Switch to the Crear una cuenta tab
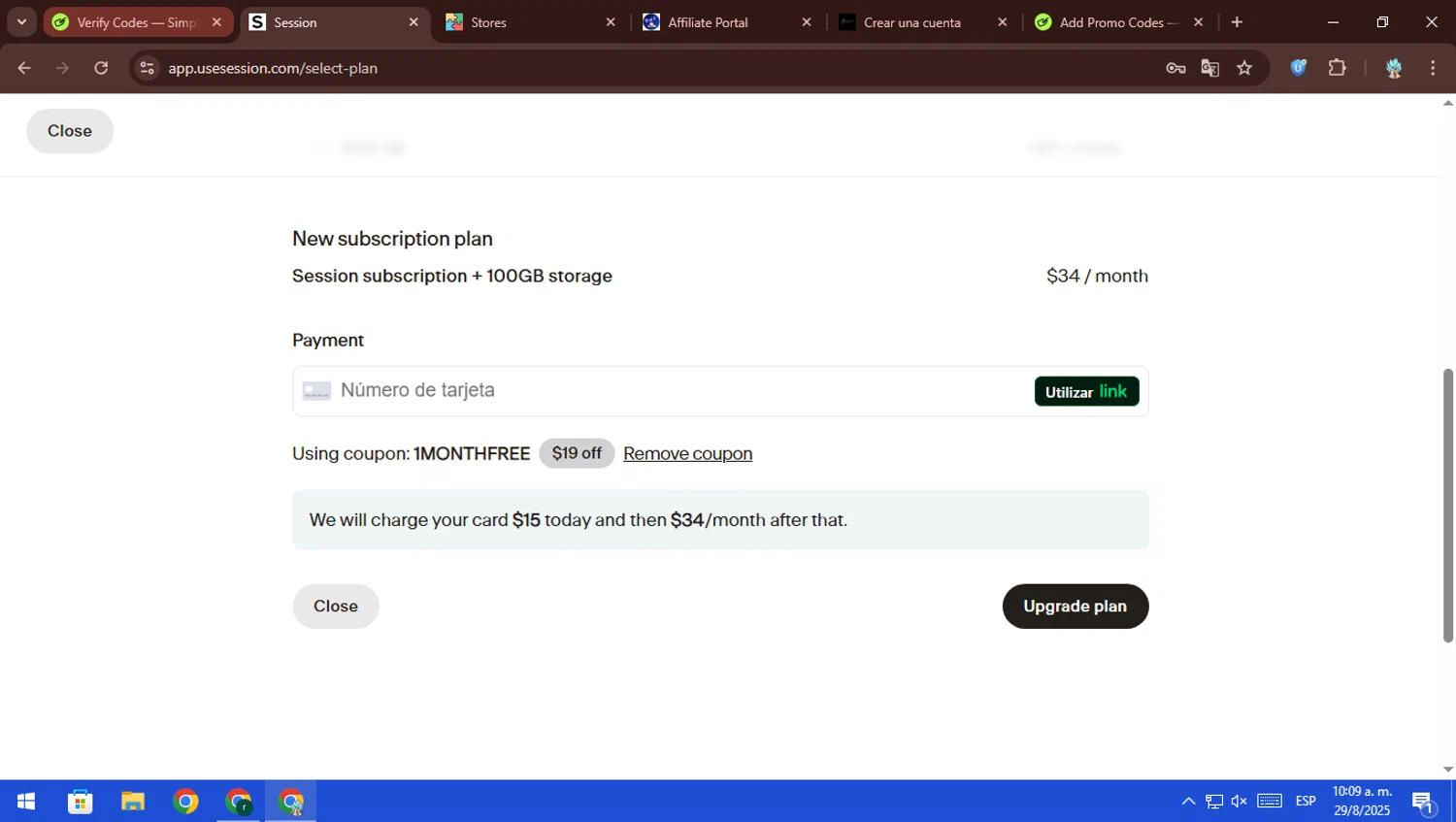 click(923, 22)
